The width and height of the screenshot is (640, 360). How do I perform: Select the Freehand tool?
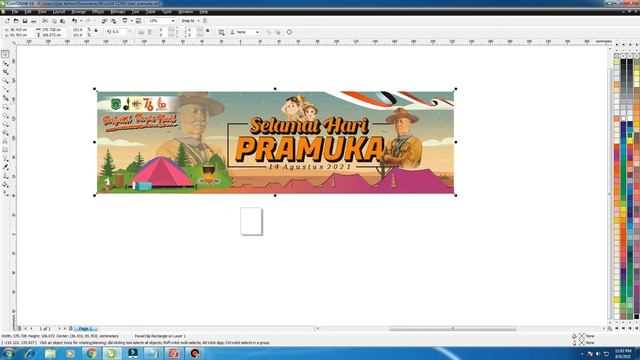(x=5, y=89)
